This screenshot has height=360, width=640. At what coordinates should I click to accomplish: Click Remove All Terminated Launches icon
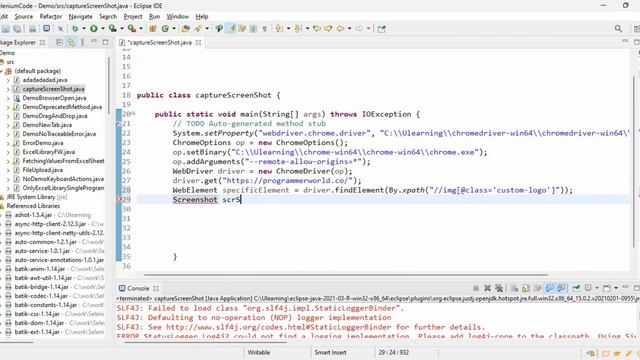click(x=499, y=288)
